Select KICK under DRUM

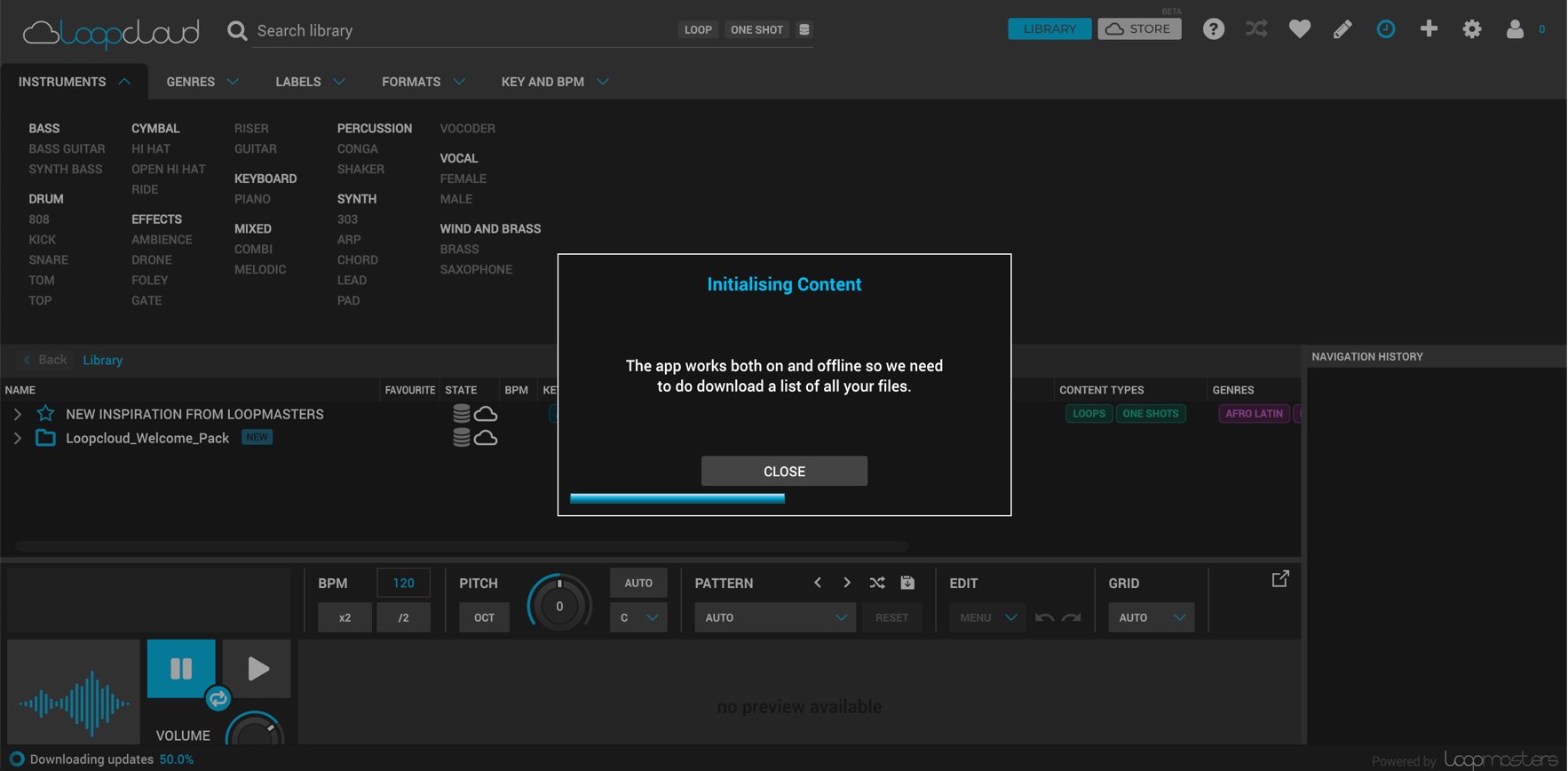pos(42,240)
